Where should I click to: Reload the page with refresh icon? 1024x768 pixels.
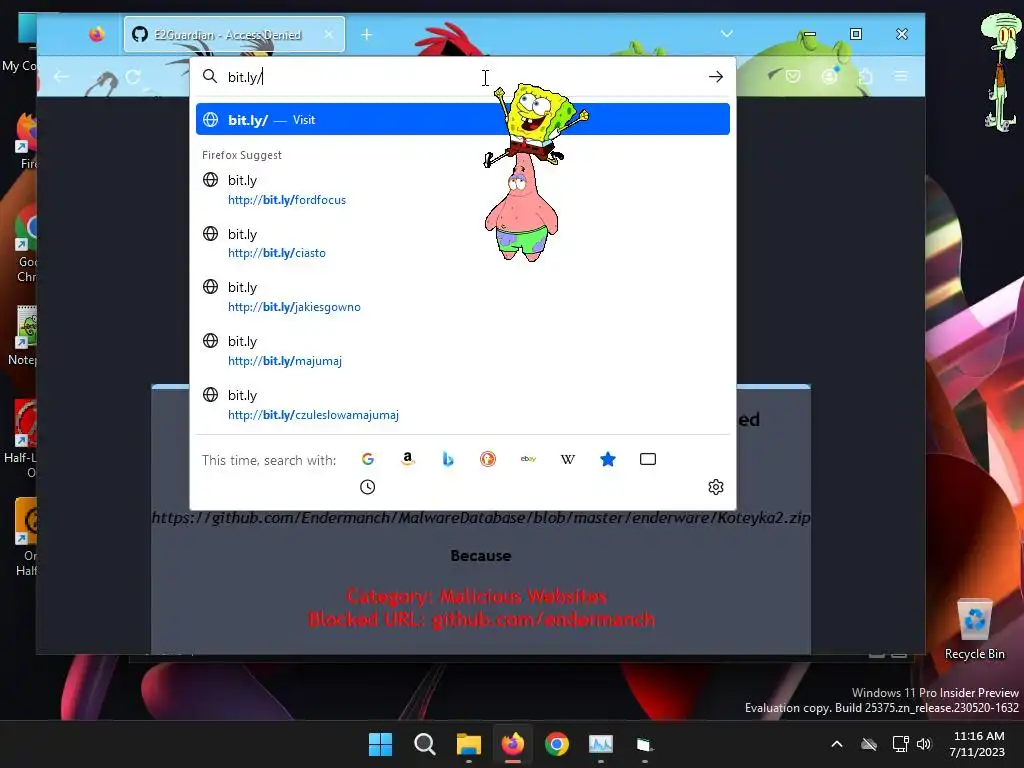(133, 77)
